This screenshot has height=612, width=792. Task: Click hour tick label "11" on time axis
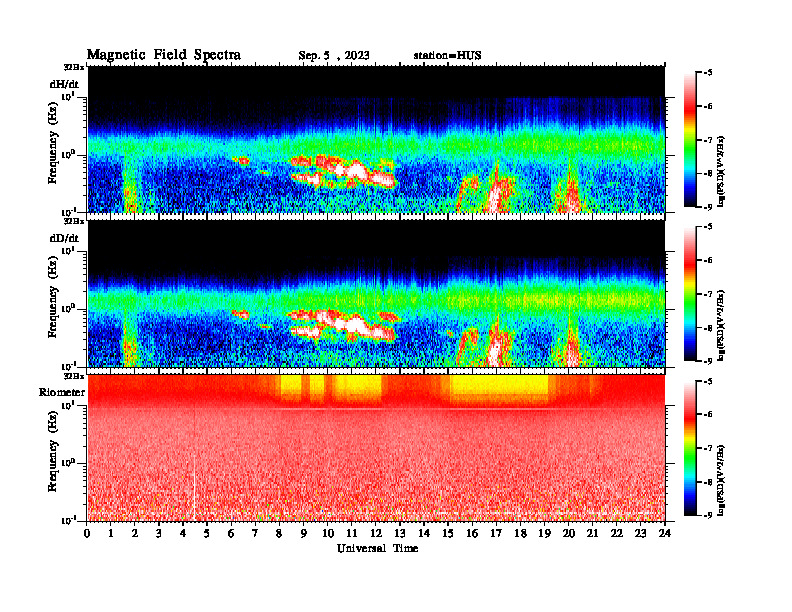pos(352,533)
